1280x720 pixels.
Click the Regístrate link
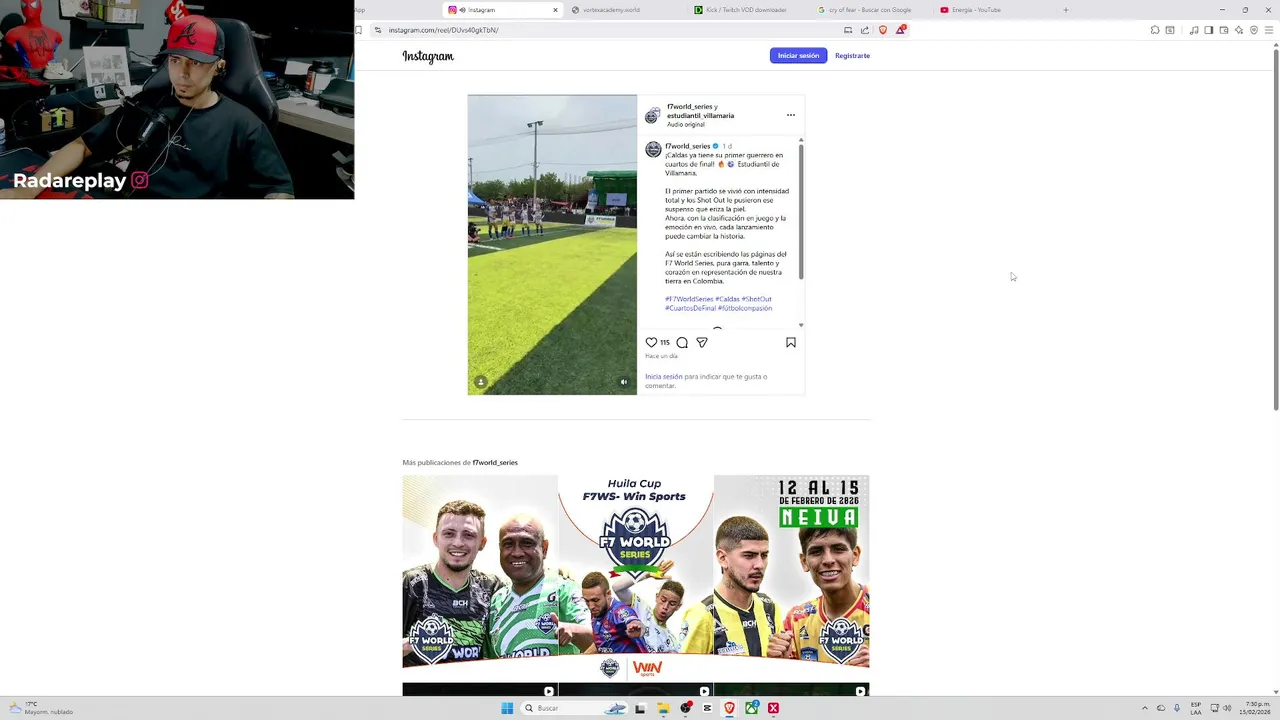coord(852,56)
